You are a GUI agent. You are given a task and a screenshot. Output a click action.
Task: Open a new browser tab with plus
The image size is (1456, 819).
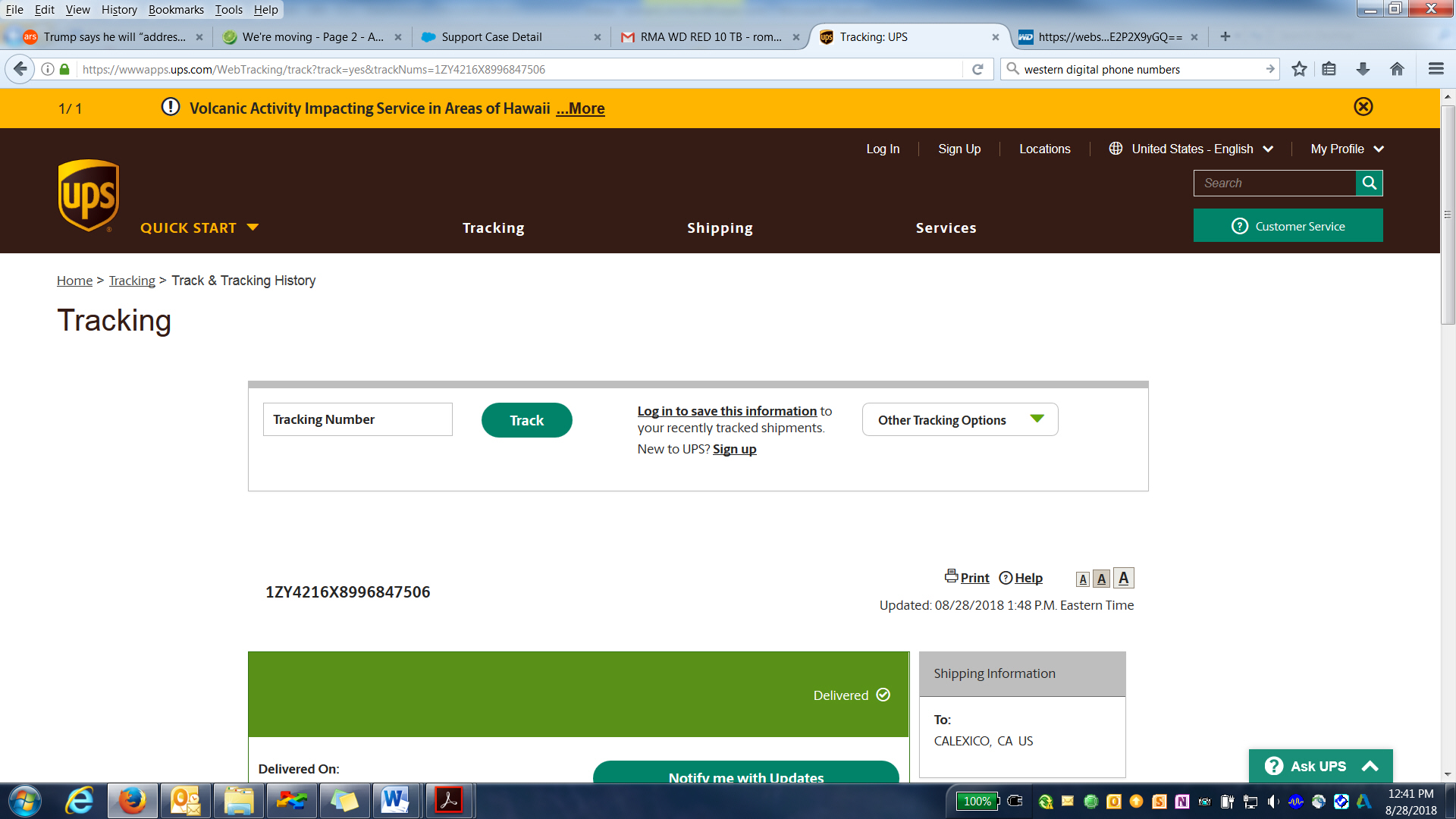1225,36
